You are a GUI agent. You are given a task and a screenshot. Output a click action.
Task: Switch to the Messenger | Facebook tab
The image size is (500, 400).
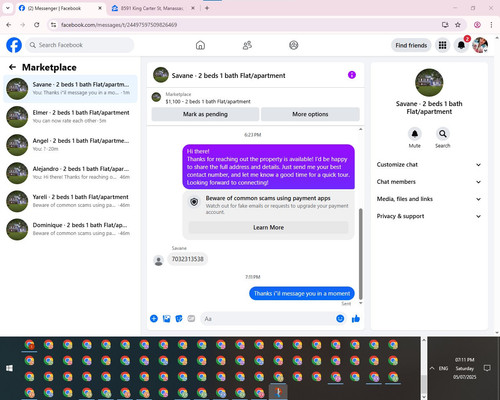60,8
